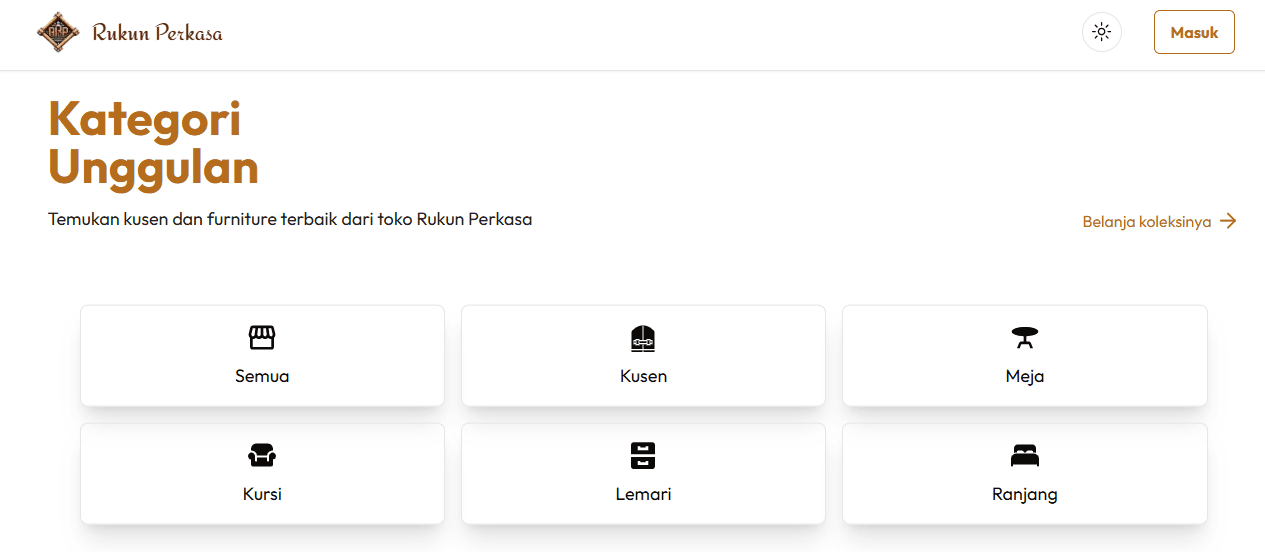Open the Belanja koleksinya link
1265x552 pixels.
coord(1147,222)
